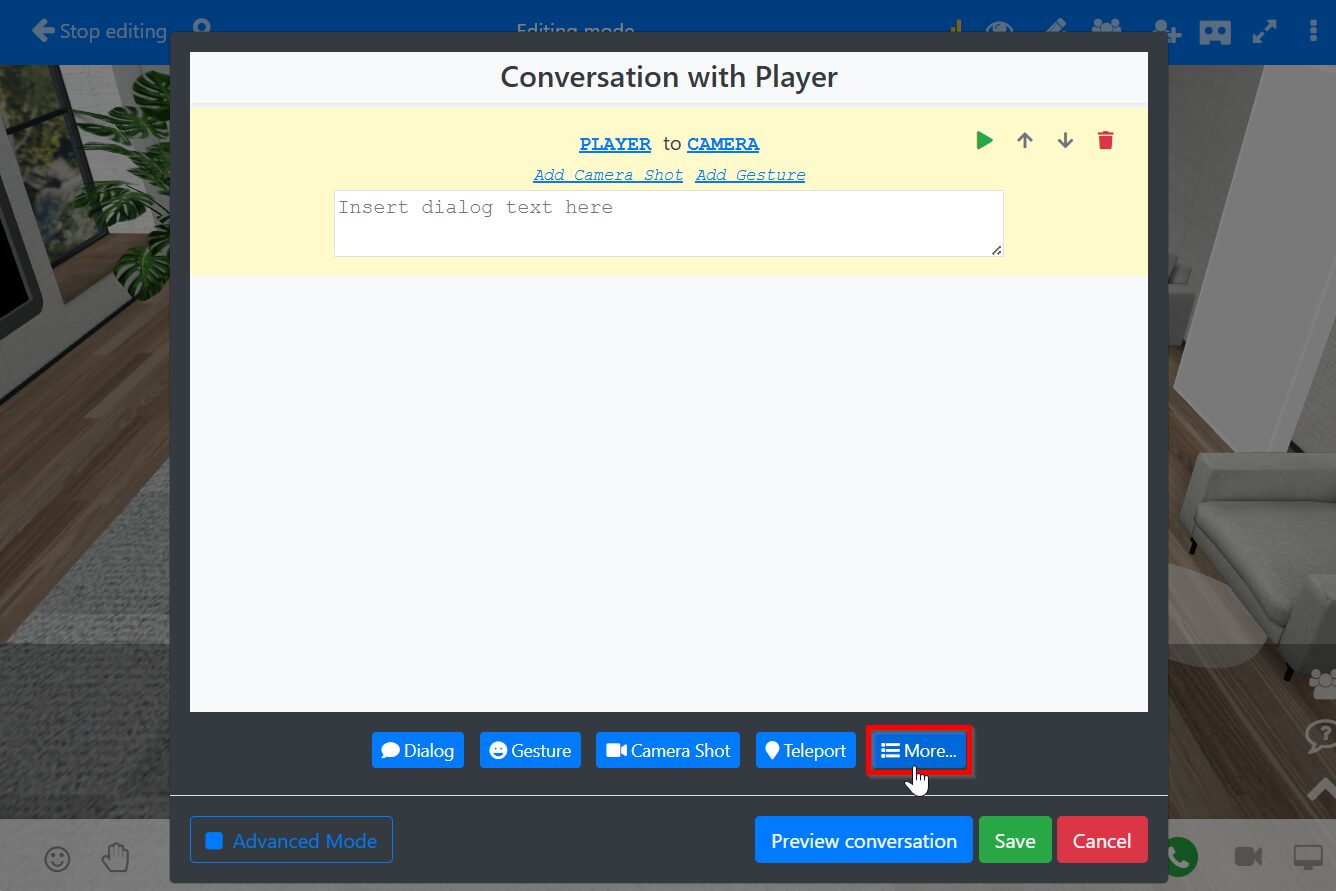1336x891 pixels.
Task: Toggle the video camera icon
Action: tap(1247, 856)
